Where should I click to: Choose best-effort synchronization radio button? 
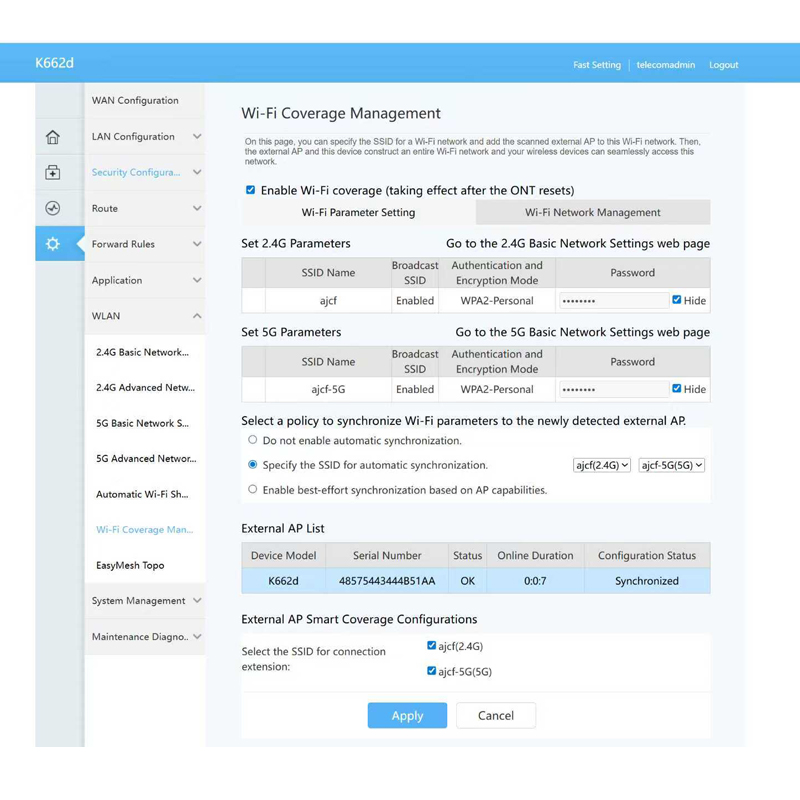point(252,490)
